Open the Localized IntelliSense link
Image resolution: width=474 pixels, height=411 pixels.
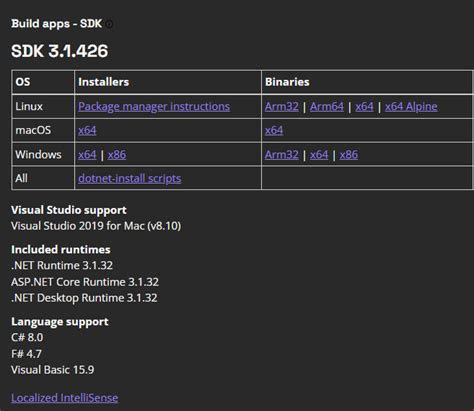(65, 398)
